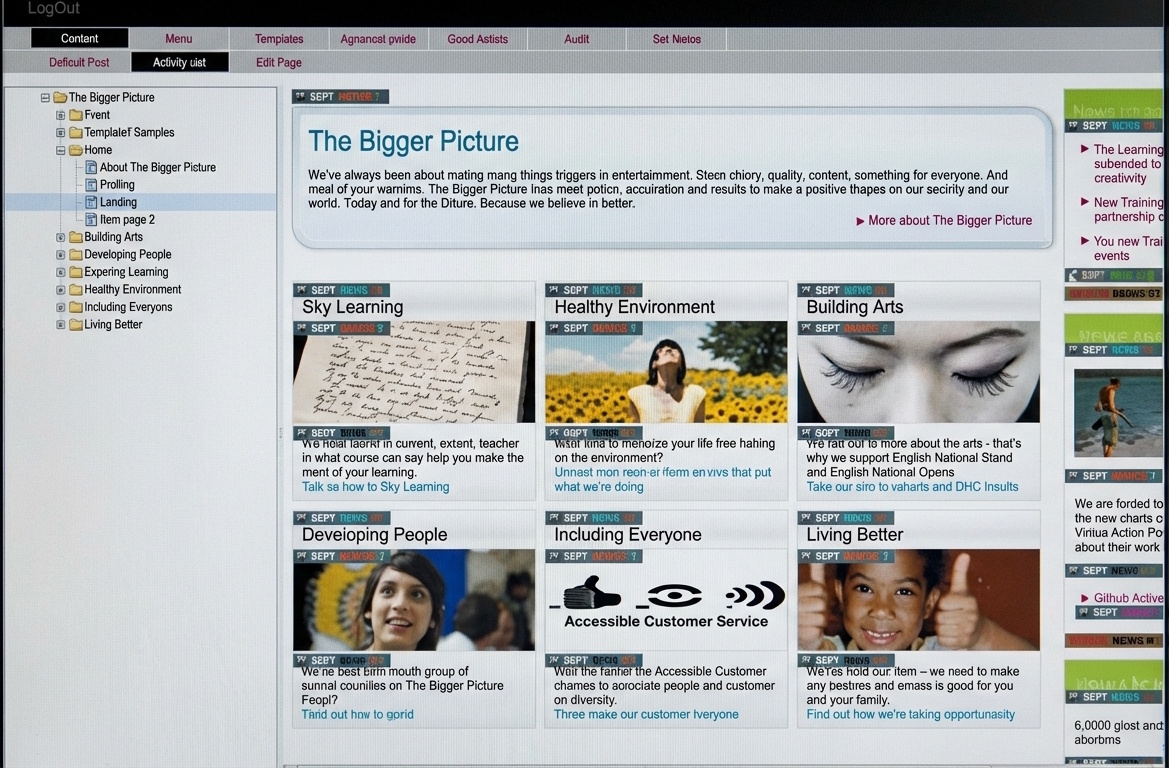The height and width of the screenshot is (768, 1169).
Task: Click the Home folder icon
Action: click(x=75, y=150)
